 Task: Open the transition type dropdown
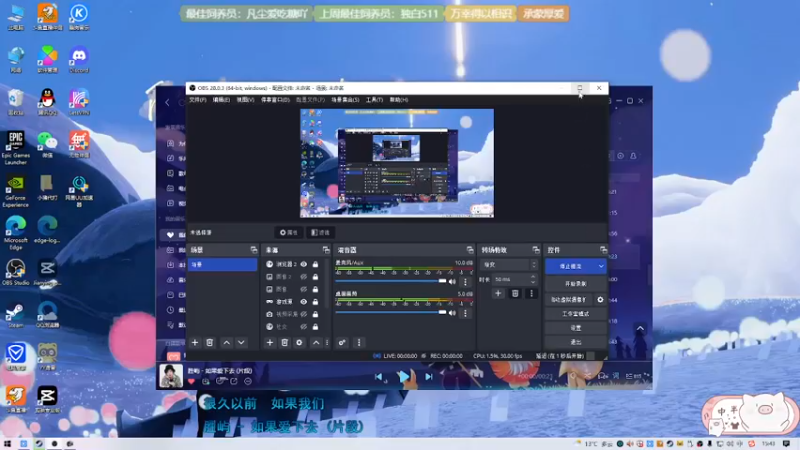tap(509, 265)
